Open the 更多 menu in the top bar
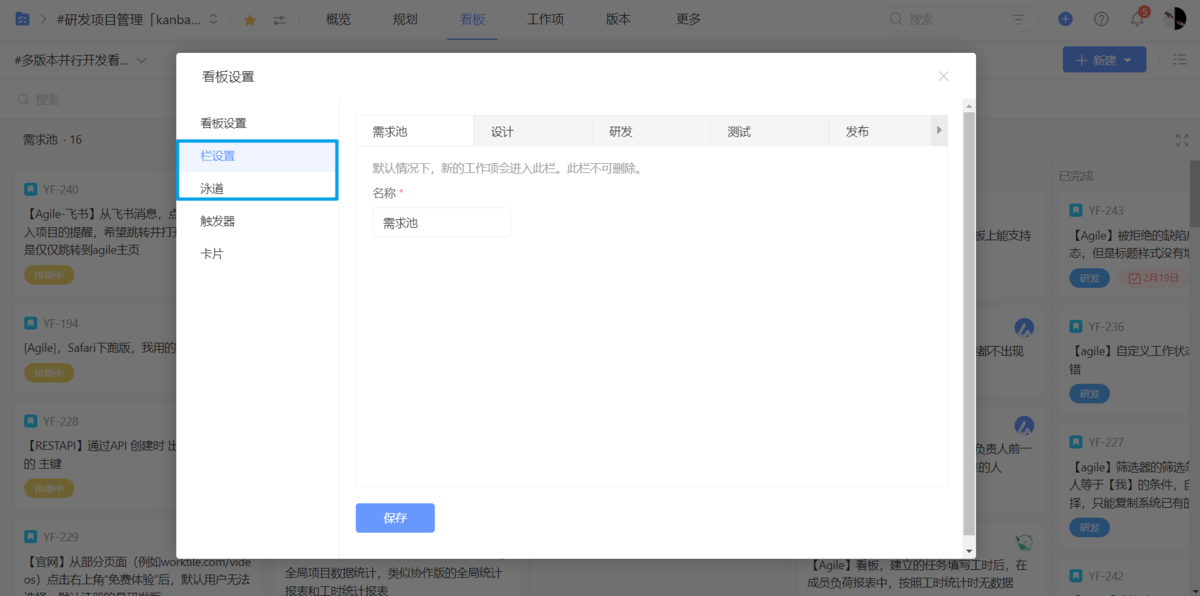1200x596 pixels. point(687,18)
